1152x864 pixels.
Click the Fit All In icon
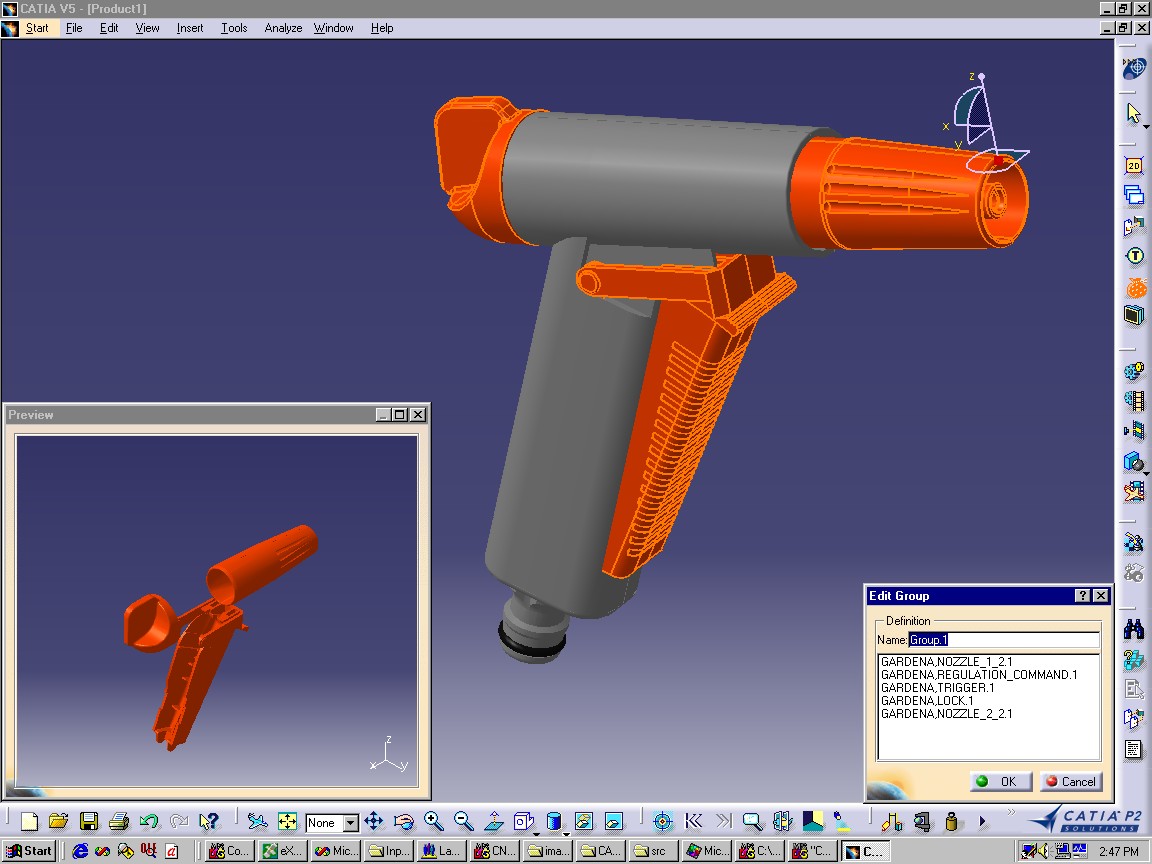click(287, 821)
